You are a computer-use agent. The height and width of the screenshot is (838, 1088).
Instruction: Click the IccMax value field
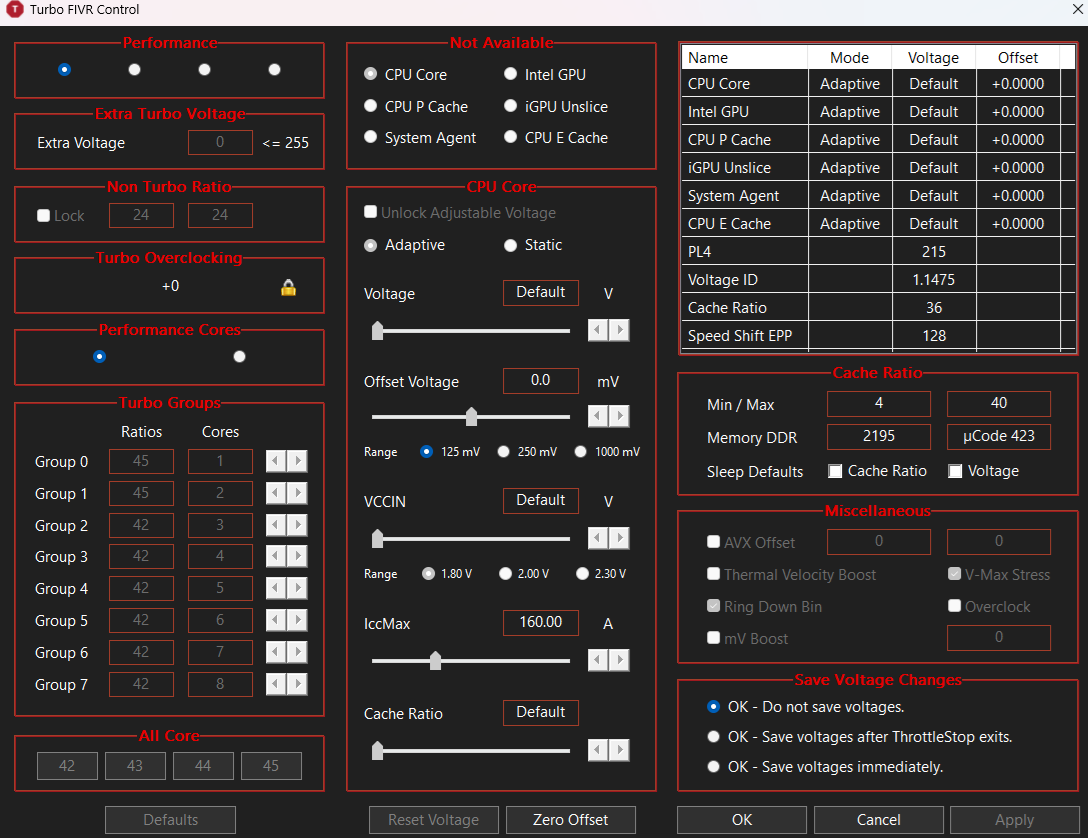[541, 622]
